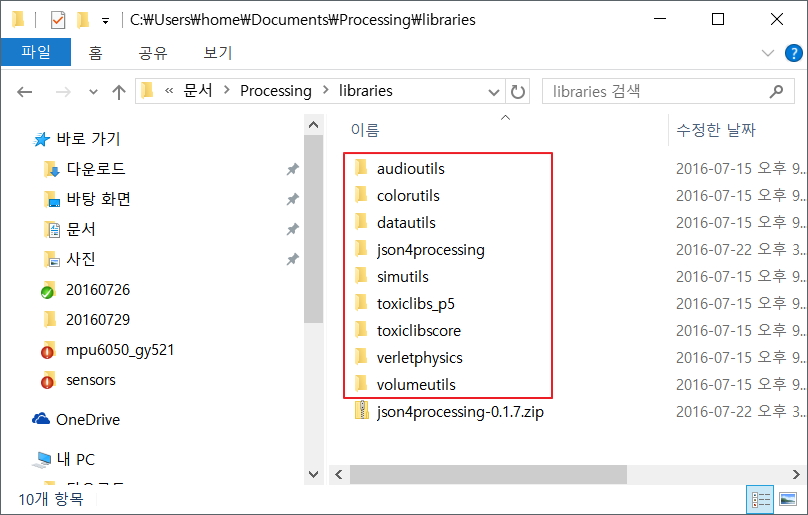
Task: Open the address bar history dropdown
Action: point(494,92)
